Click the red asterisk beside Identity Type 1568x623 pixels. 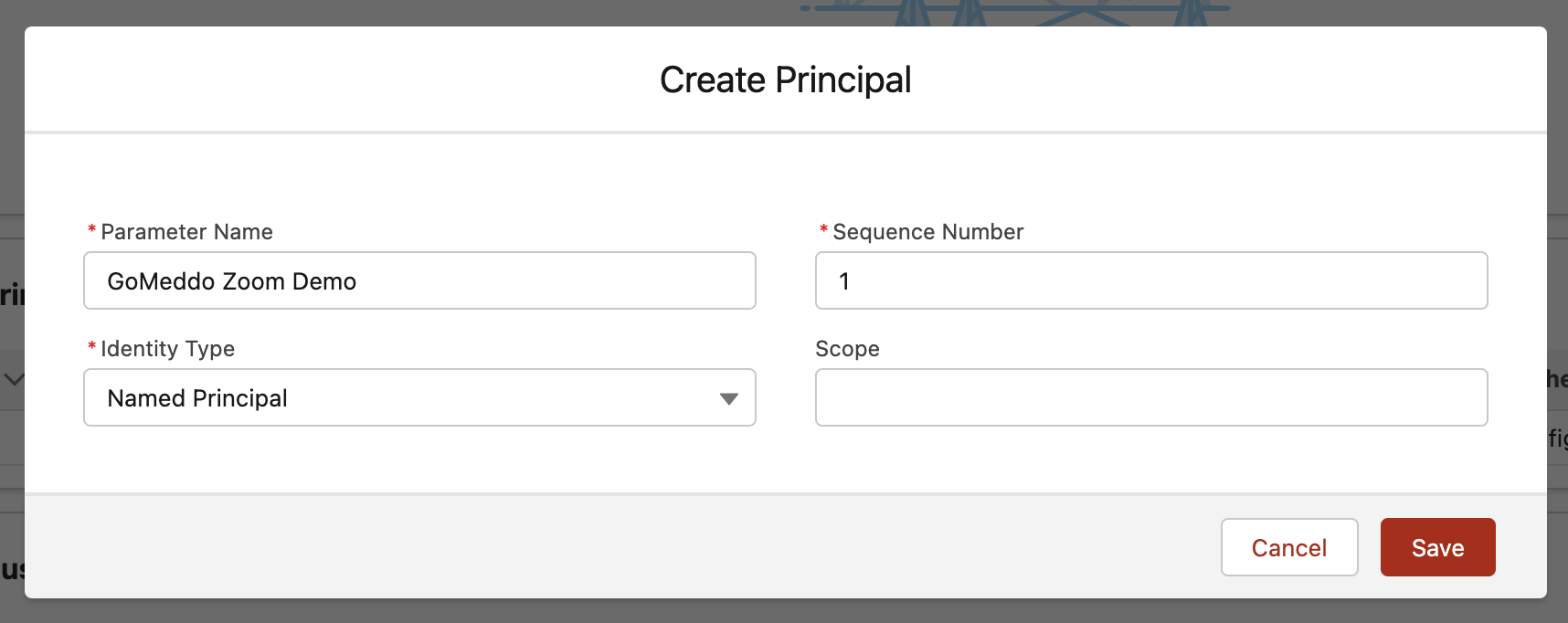[x=91, y=347]
